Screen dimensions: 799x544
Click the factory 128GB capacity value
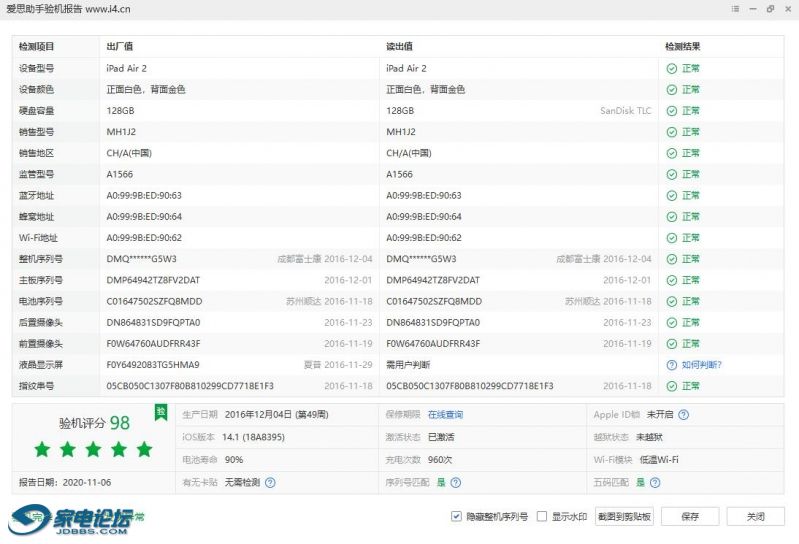[121, 111]
